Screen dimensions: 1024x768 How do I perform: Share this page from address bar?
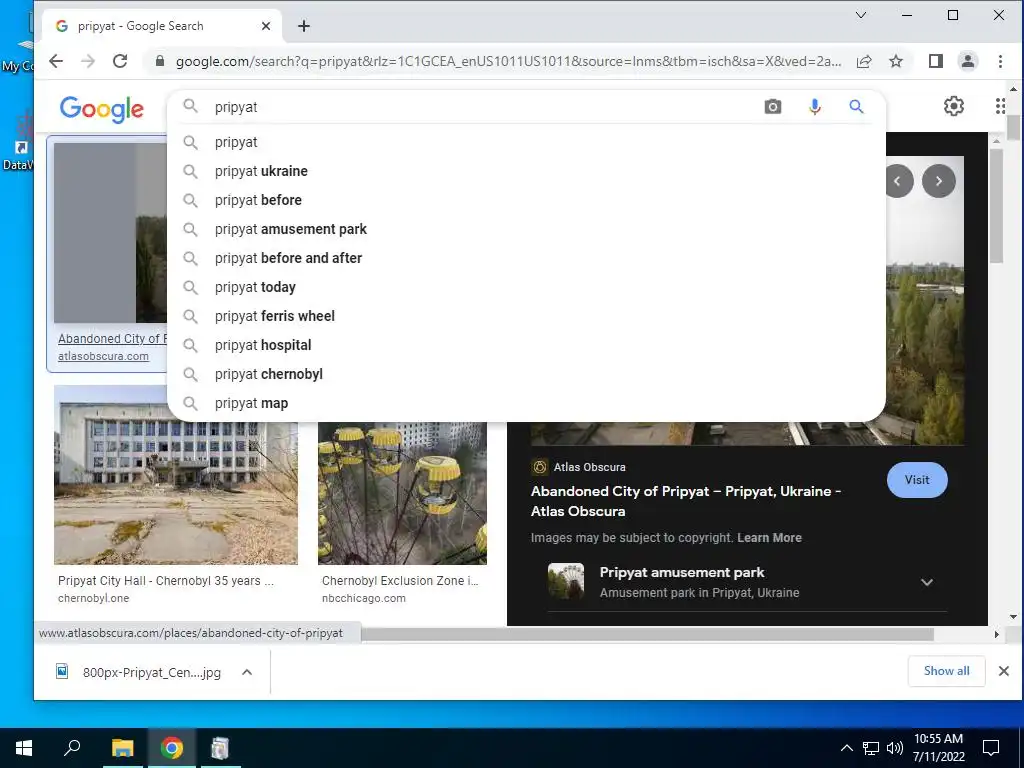864,61
